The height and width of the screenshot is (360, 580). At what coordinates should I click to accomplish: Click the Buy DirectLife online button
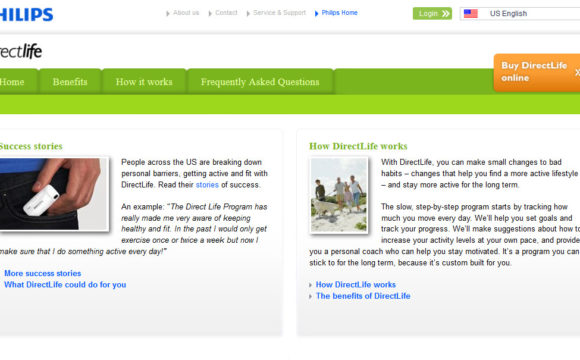(537, 72)
